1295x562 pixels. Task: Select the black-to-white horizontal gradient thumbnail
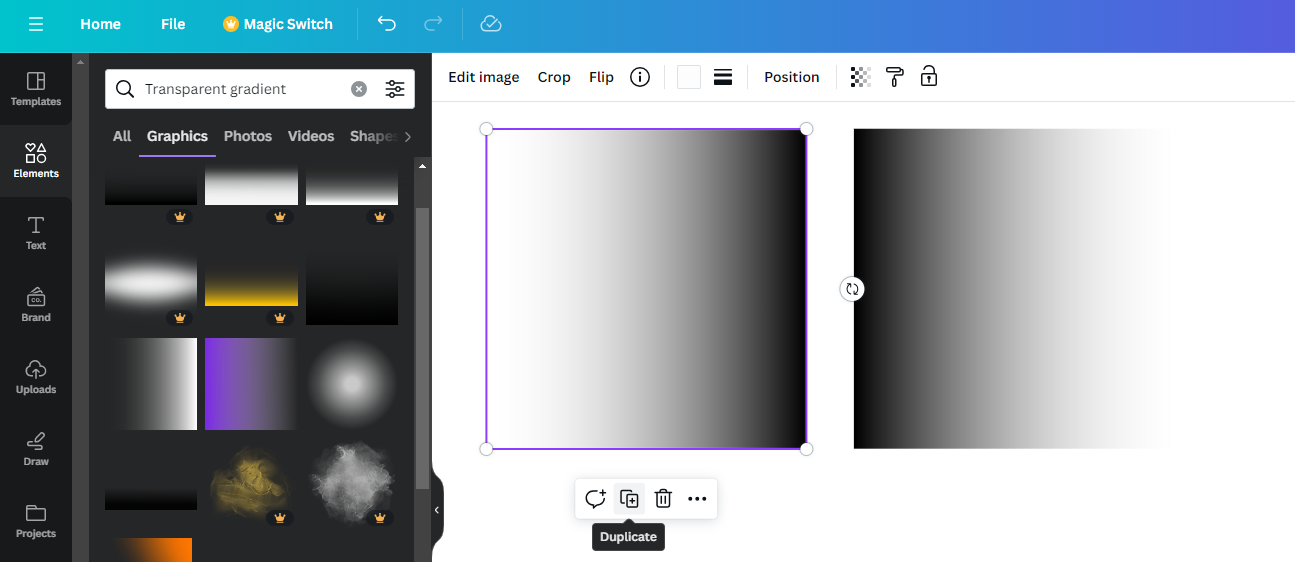click(x=151, y=384)
